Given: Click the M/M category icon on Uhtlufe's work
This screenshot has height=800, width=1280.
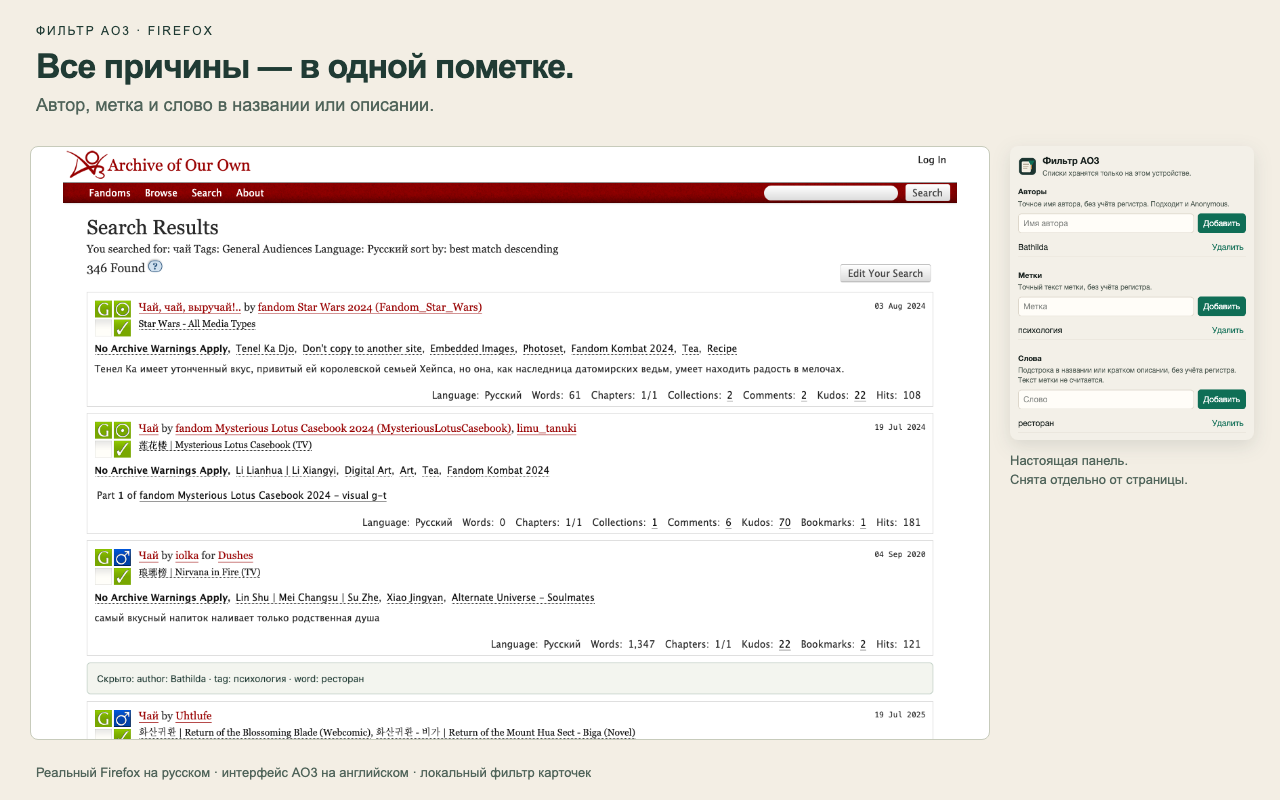Looking at the screenshot, I should [123, 719].
